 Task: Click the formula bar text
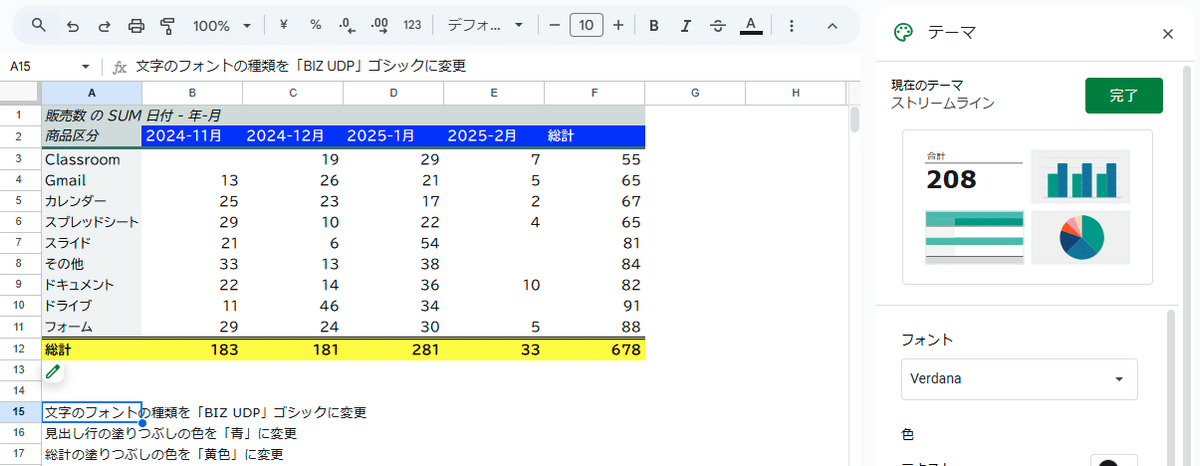pos(301,66)
